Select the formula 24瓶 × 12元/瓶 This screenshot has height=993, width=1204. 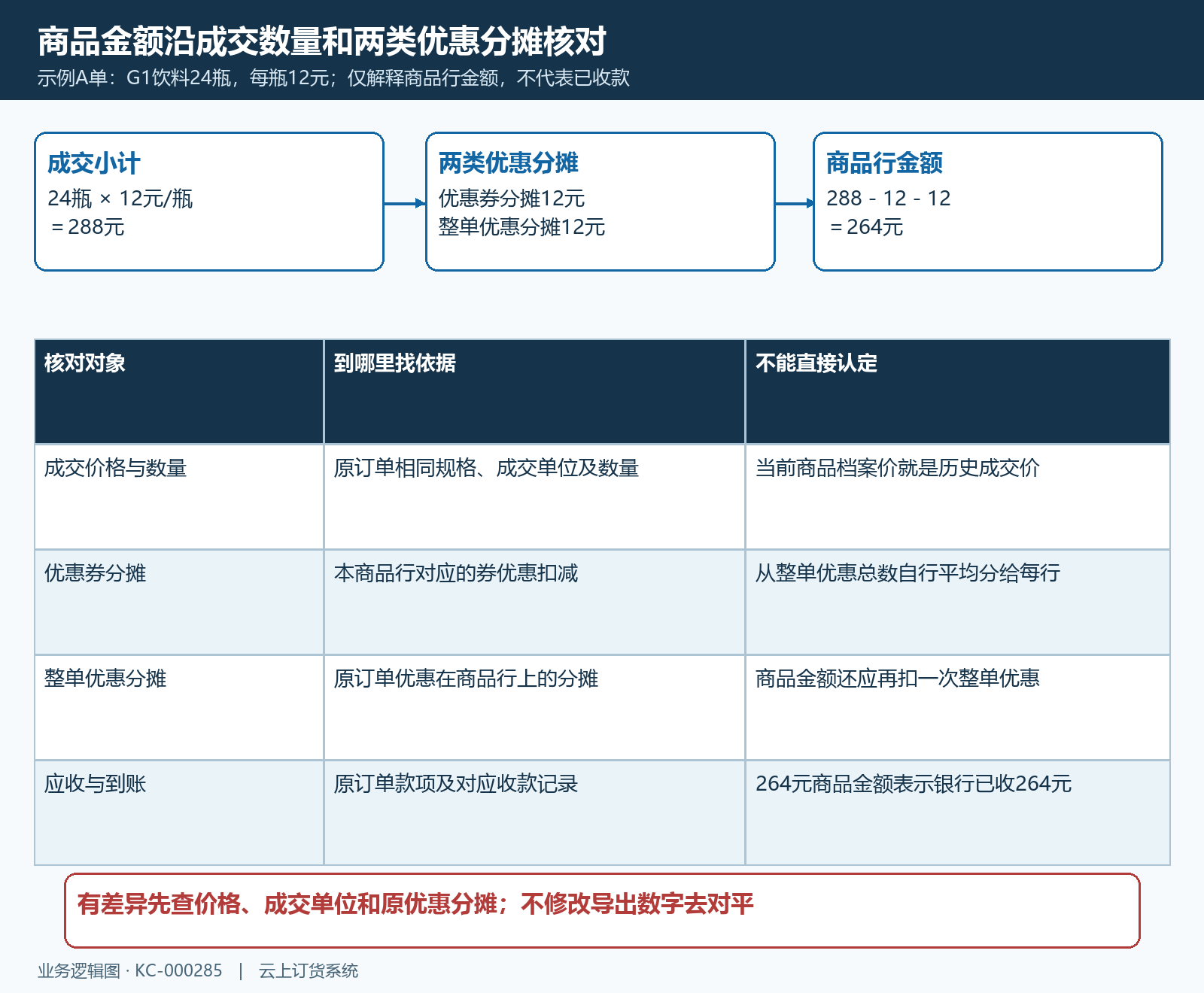pyautogui.click(x=120, y=199)
